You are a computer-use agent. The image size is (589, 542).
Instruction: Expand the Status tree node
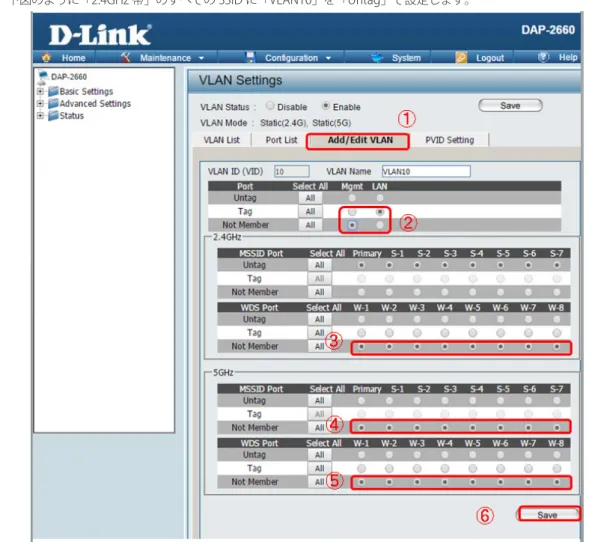(x=40, y=115)
